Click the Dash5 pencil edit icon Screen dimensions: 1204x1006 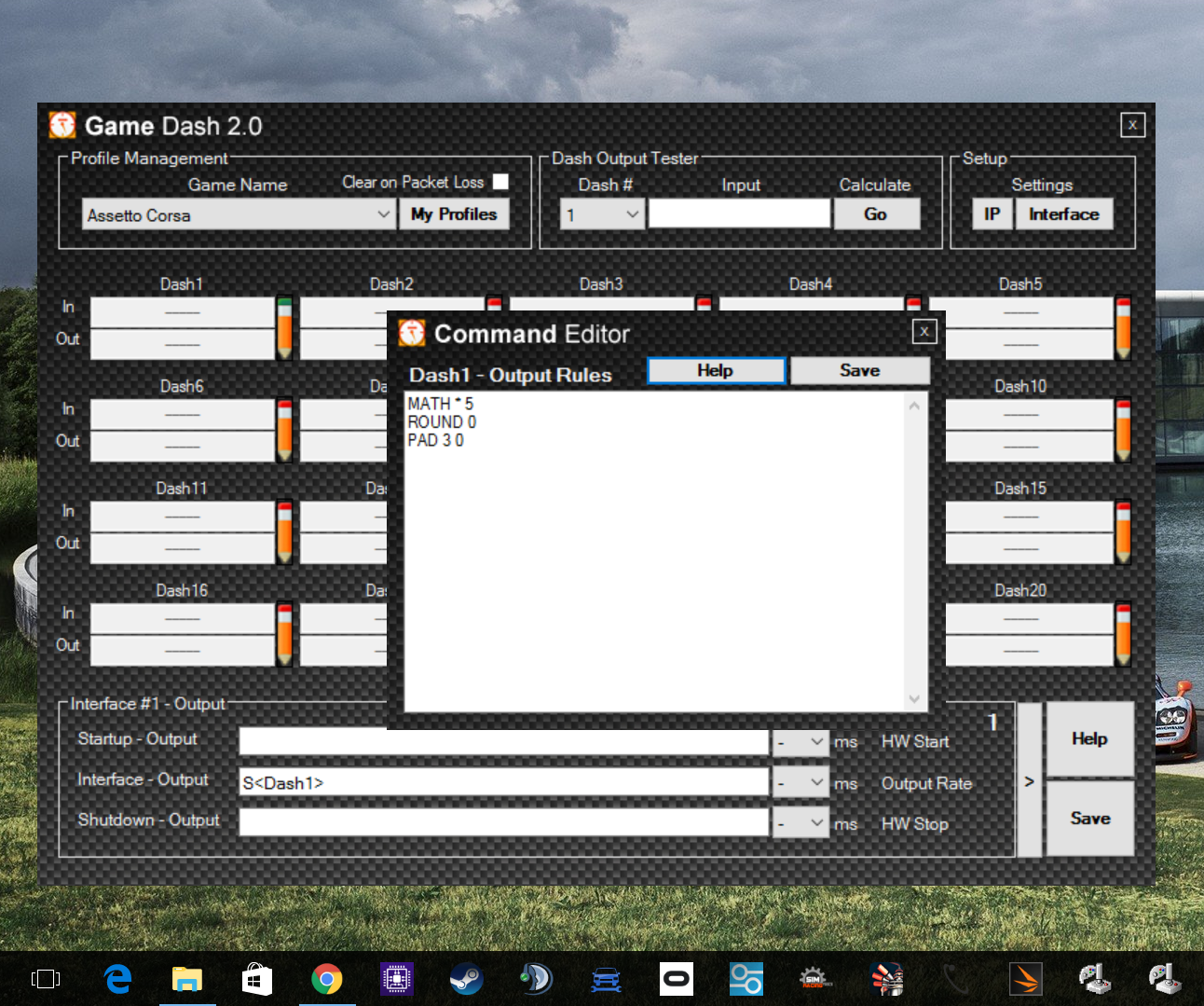point(1123,328)
